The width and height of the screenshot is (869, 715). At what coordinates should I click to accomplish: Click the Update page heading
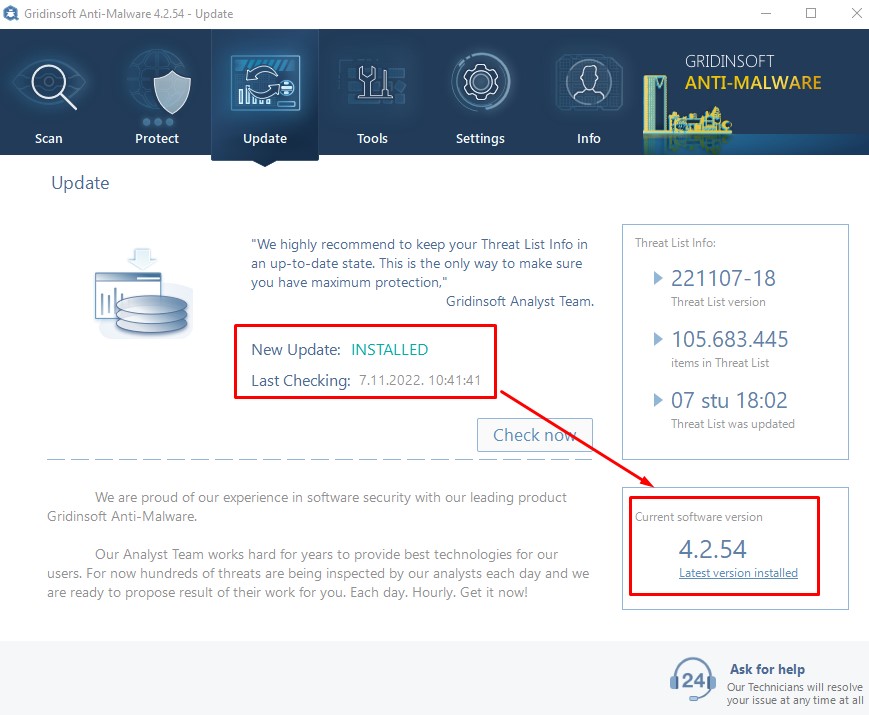(80, 183)
